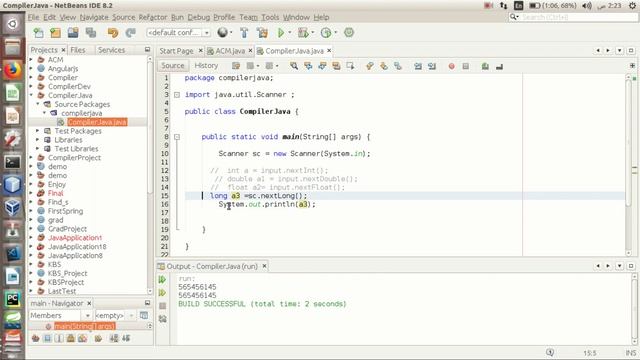The height and width of the screenshot is (360, 640).
Task: Click Re-run green arrows in Output panel
Action: point(162,280)
